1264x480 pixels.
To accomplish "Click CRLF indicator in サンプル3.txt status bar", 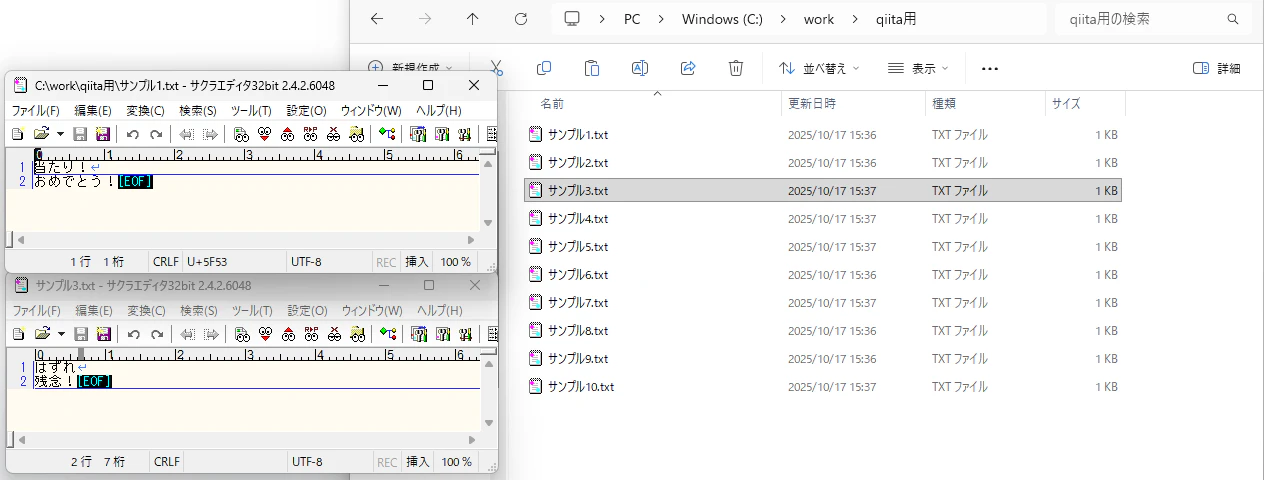I will (x=166, y=462).
